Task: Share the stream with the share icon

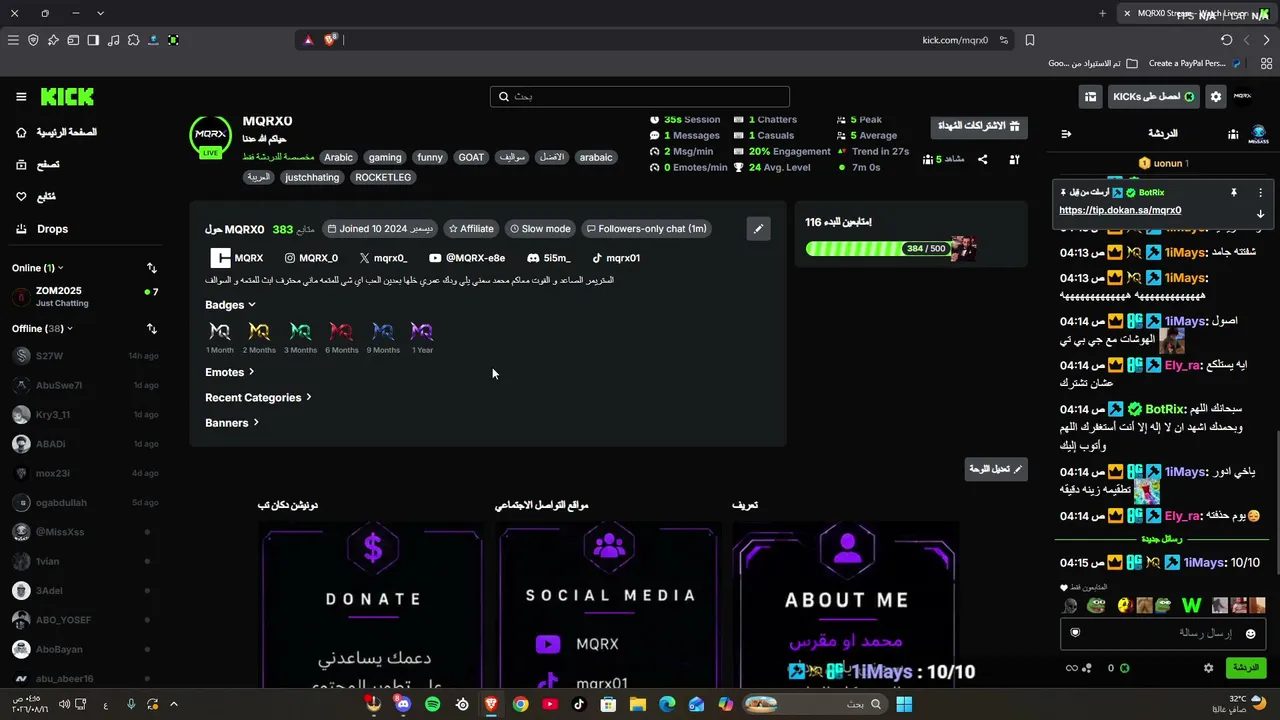Action: (x=982, y=159)
